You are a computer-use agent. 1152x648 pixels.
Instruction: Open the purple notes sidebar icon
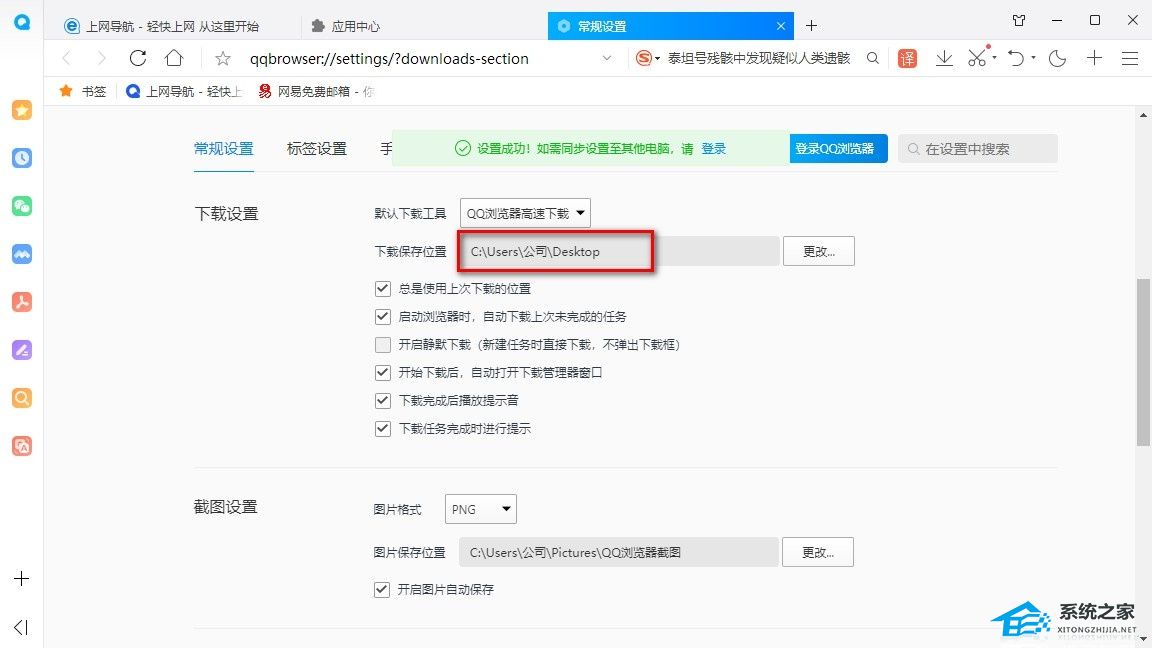[22, 350]
